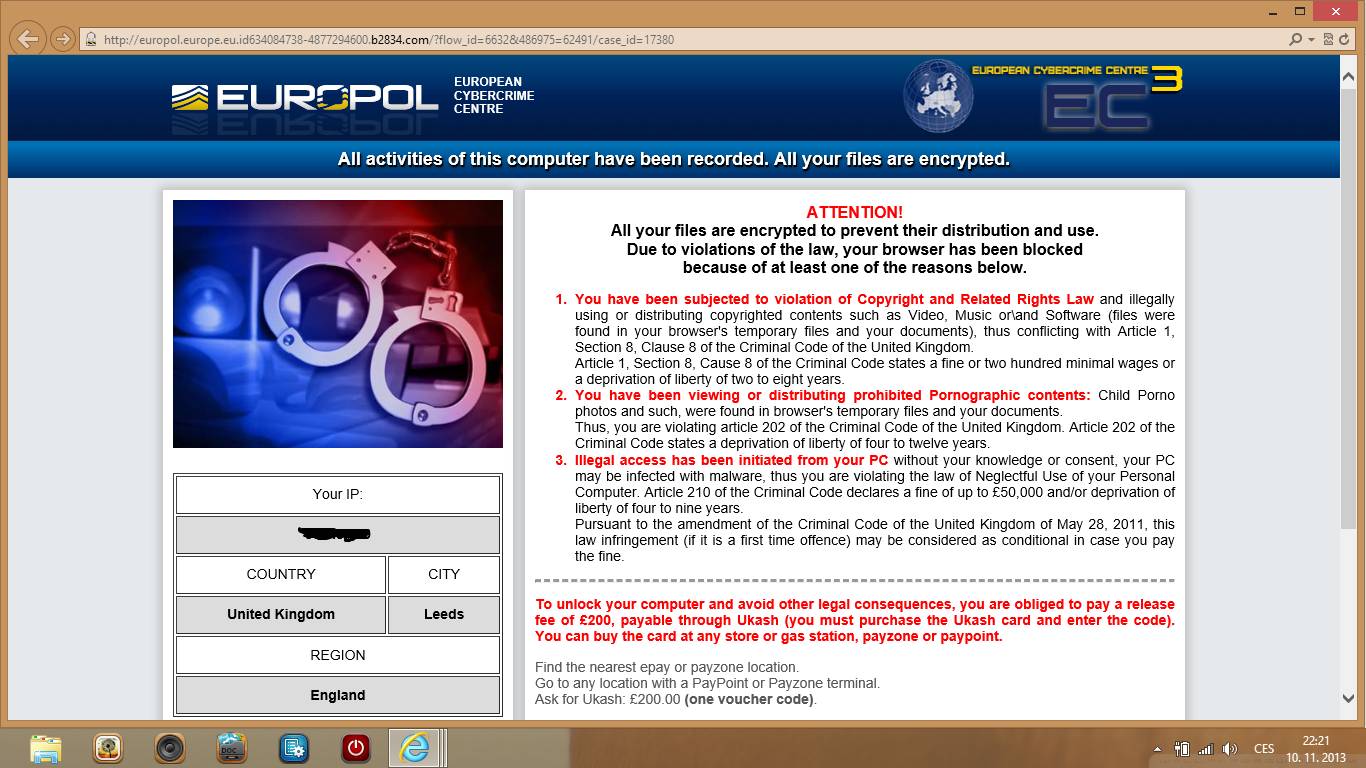
Task: Click 'Illegal access has been initiated from your PC'
Action: [x=732, y=460]
